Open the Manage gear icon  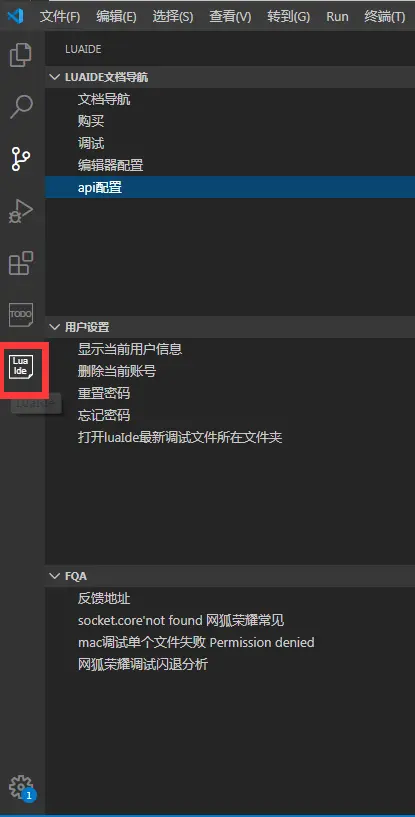point(21,787)
